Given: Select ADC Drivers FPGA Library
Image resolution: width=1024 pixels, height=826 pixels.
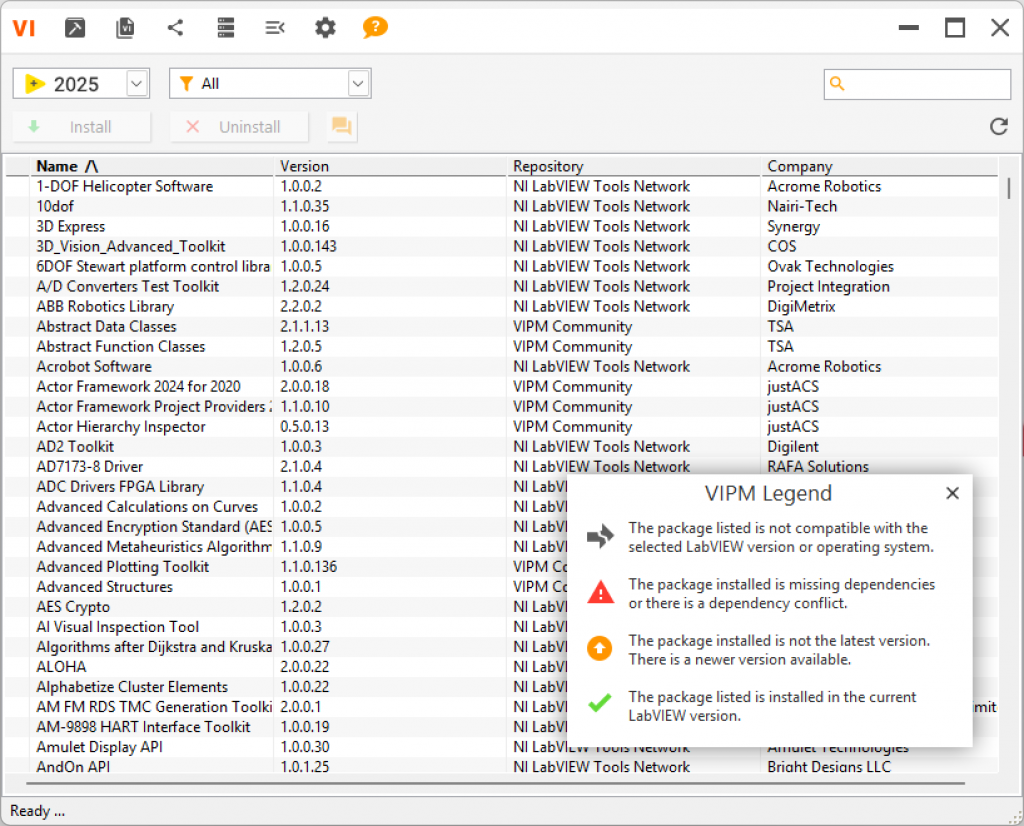Looking at the screenshot, I should point(287,486).
